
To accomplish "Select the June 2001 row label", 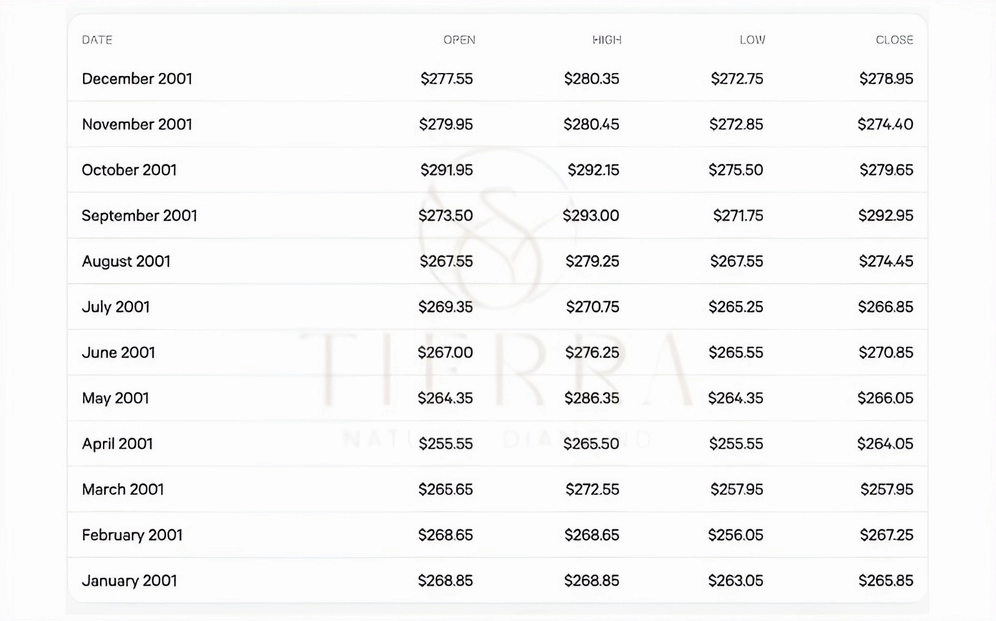I will click(x=118, y=353).
